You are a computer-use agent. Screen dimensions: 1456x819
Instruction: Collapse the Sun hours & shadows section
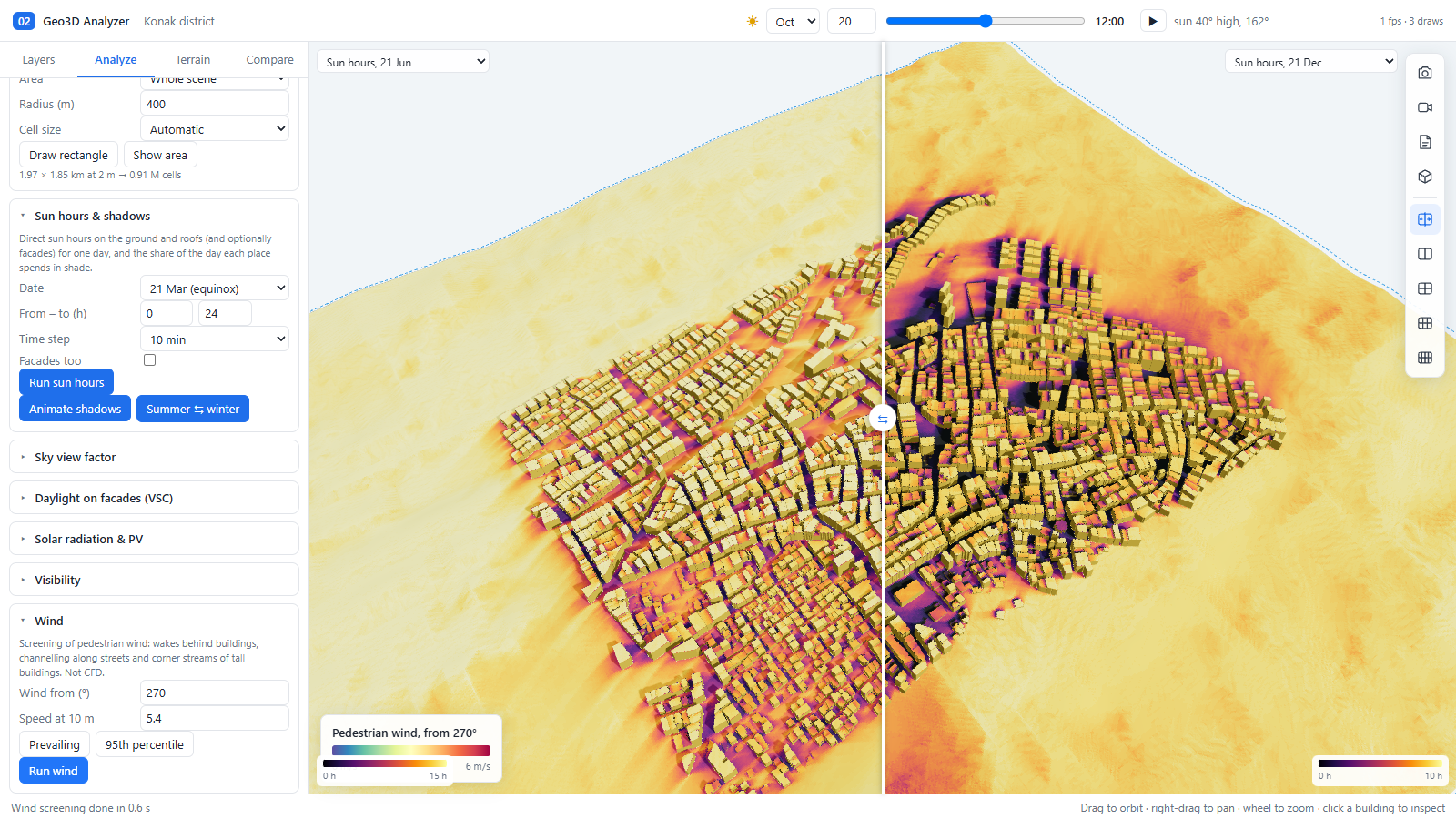[x=154, y=216]
